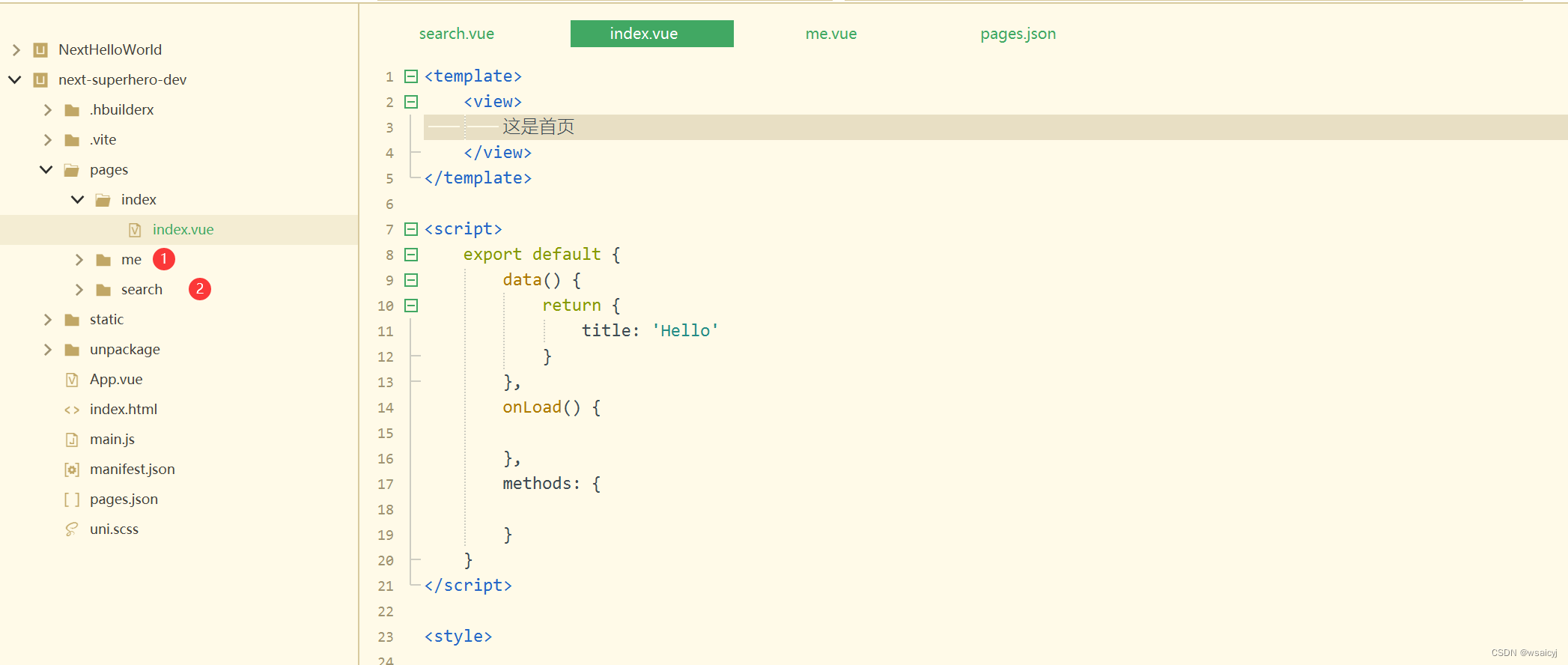Collapse the pages folder
Image resolution: width=1568 pixels, height=665 pixels.
coord(46,170)
